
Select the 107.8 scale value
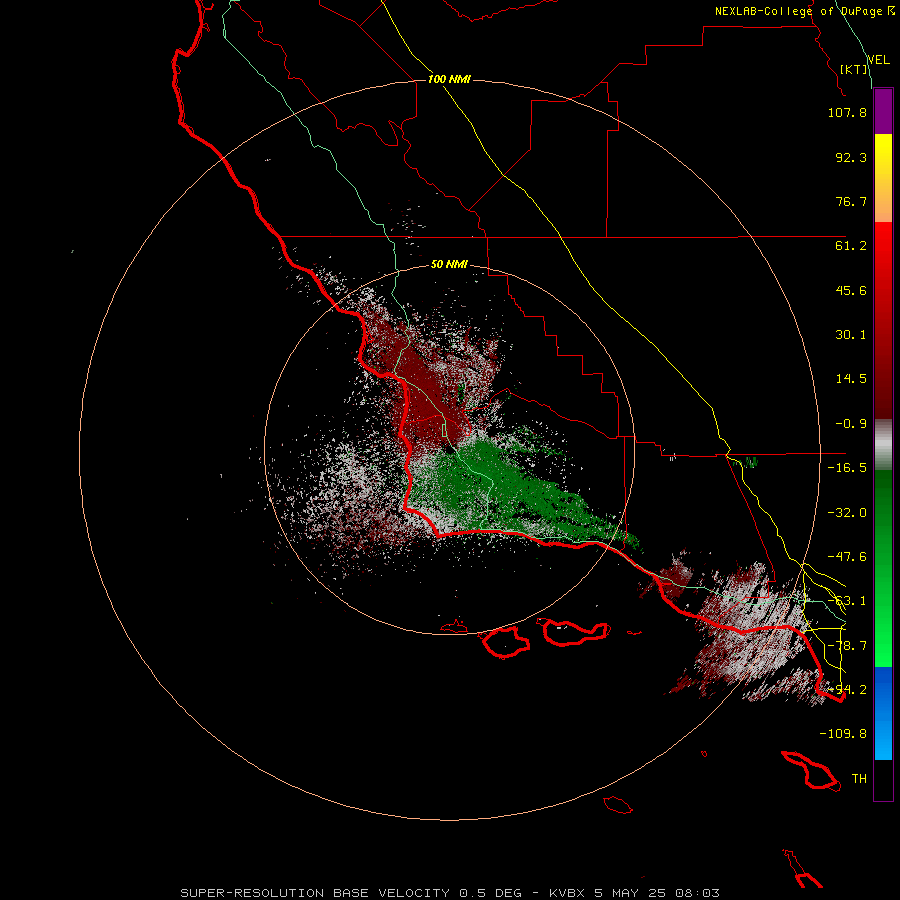(847, 112)
